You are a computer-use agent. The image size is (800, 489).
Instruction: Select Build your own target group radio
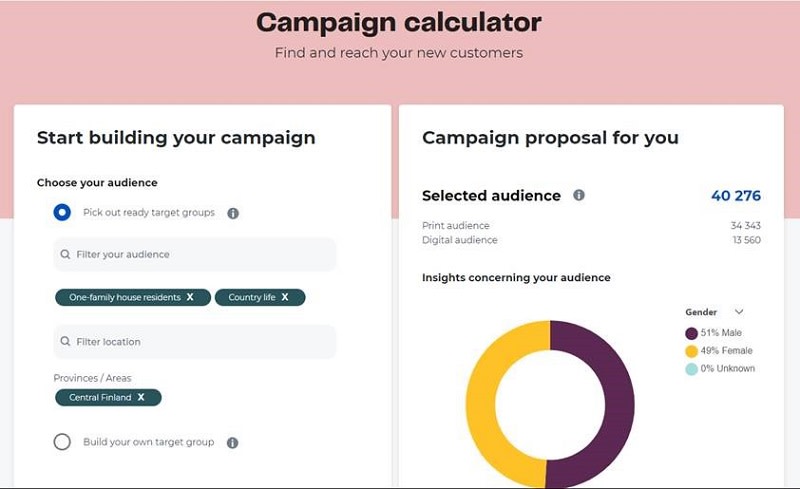click(62, 442)
